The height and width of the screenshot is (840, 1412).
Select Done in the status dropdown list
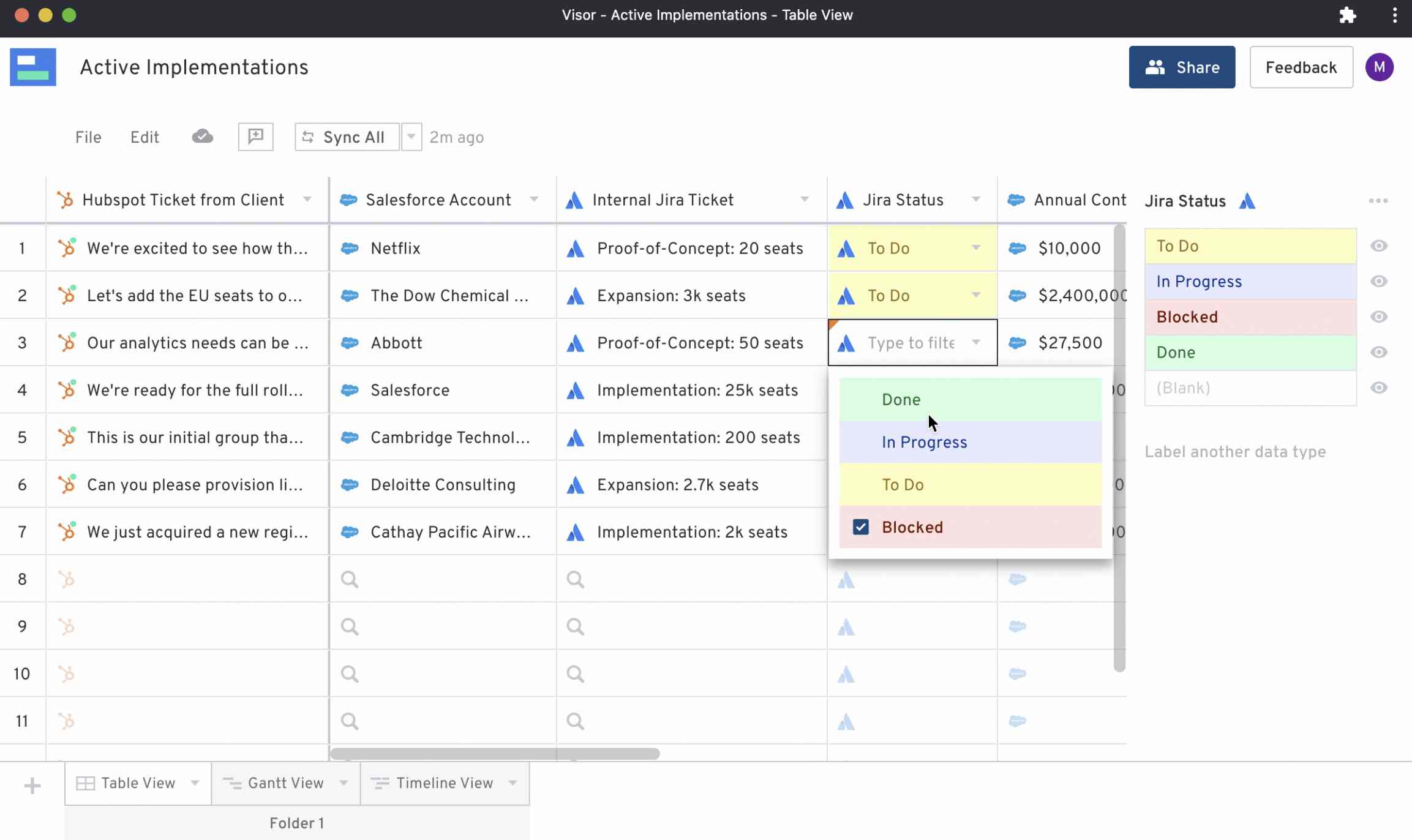click(x=970, y=399)
